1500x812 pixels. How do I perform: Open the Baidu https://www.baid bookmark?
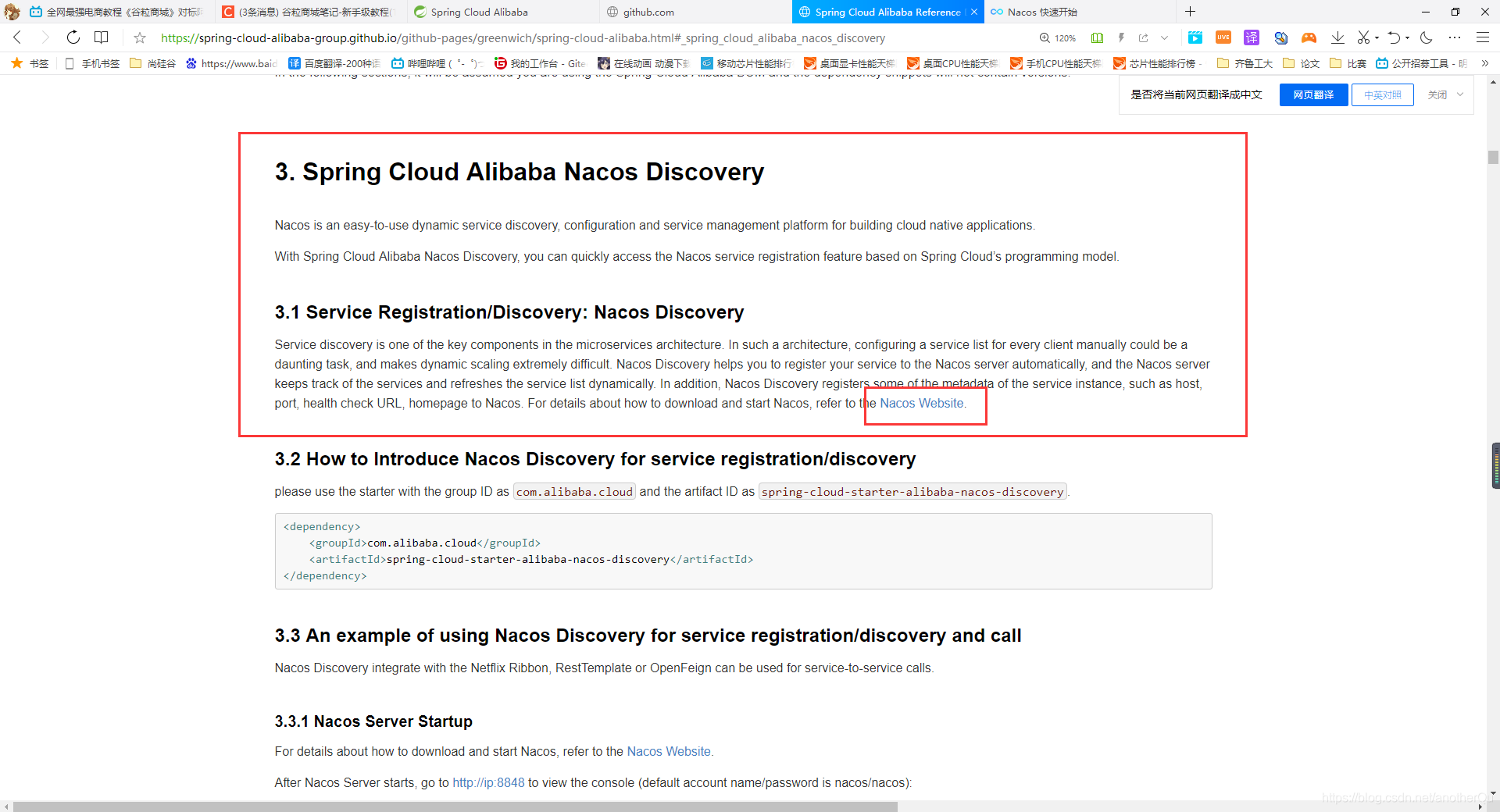(x=232, y=63)
